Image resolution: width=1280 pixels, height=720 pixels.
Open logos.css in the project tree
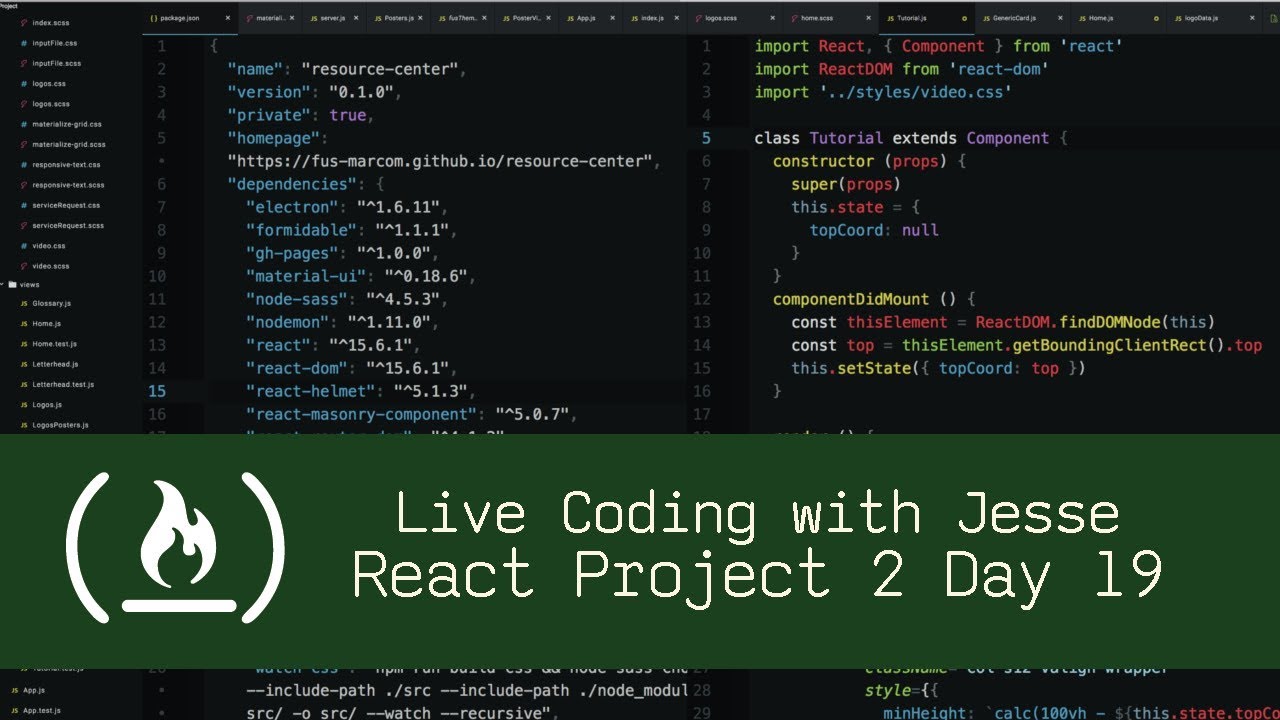point(49,84)
